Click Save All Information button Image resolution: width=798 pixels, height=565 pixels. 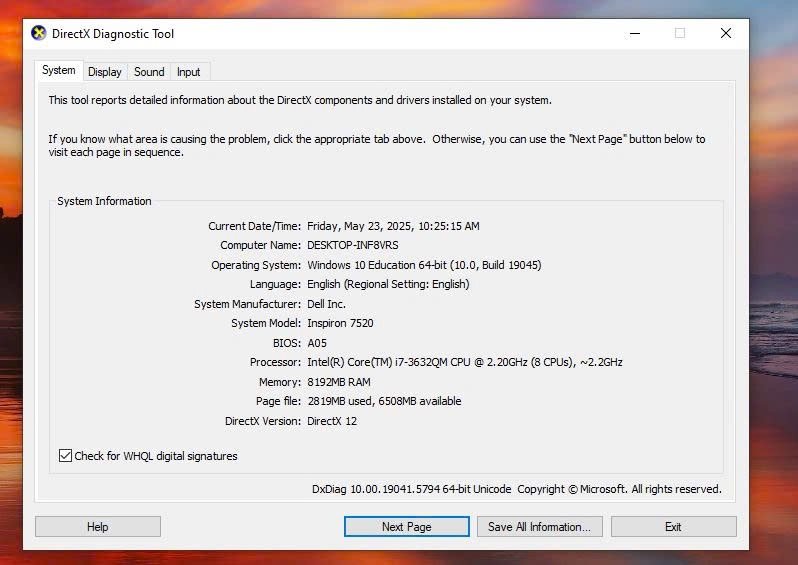[x=539, y=527]
